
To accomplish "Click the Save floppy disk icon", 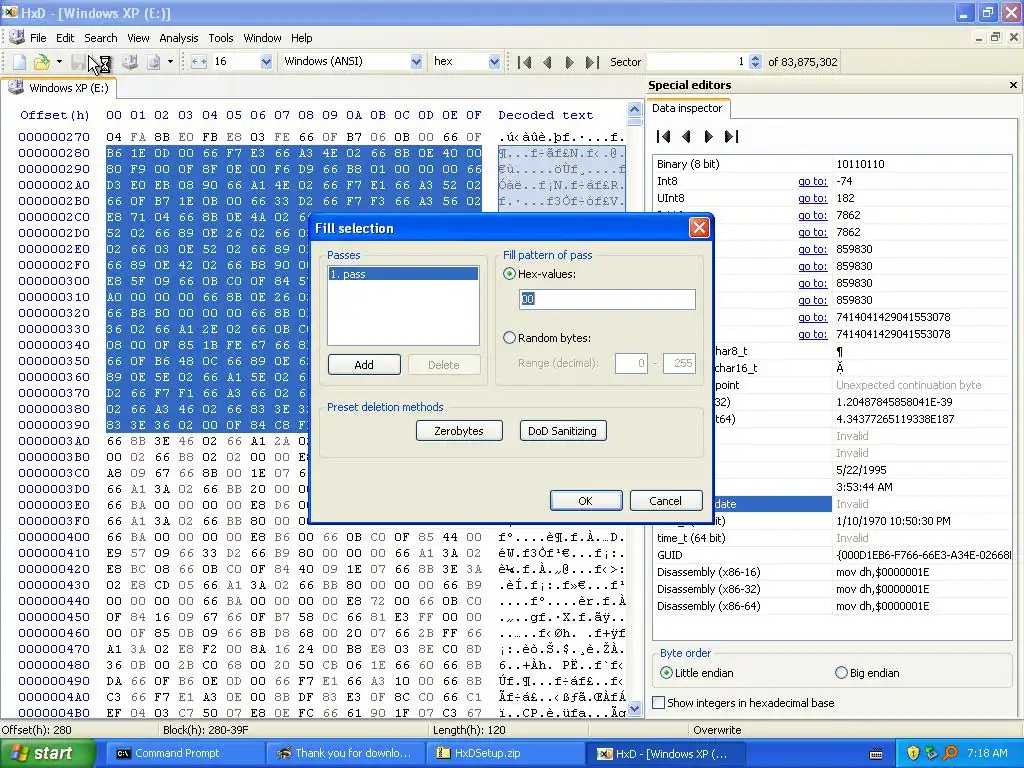I will pyautogui.click(x=78, y=62).
